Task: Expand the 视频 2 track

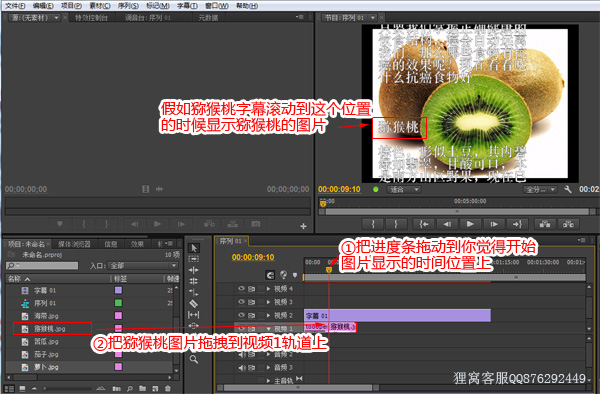Action: click(x=268, y=315)
